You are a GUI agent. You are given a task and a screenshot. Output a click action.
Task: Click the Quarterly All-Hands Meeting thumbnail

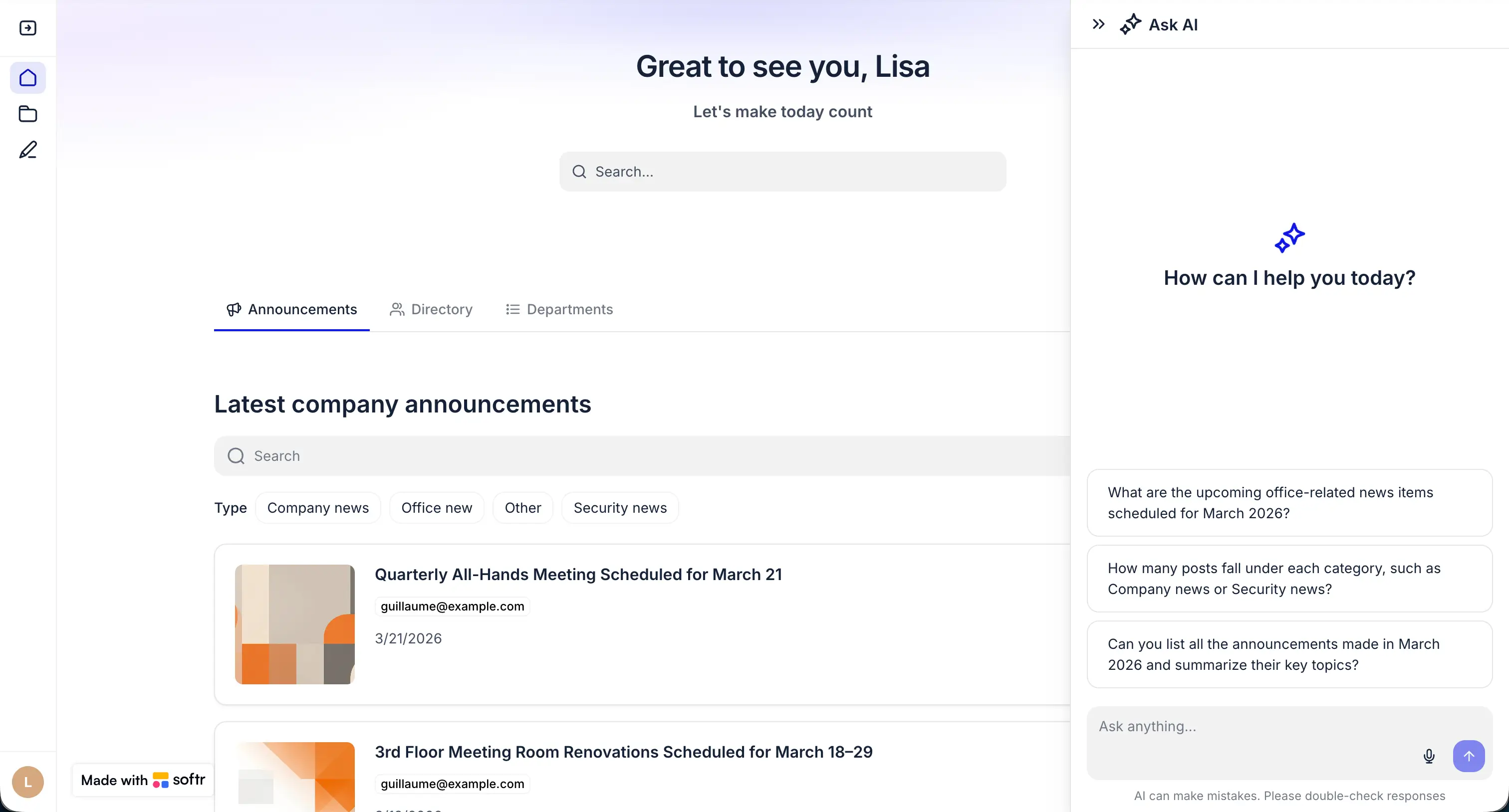point(294,624)
